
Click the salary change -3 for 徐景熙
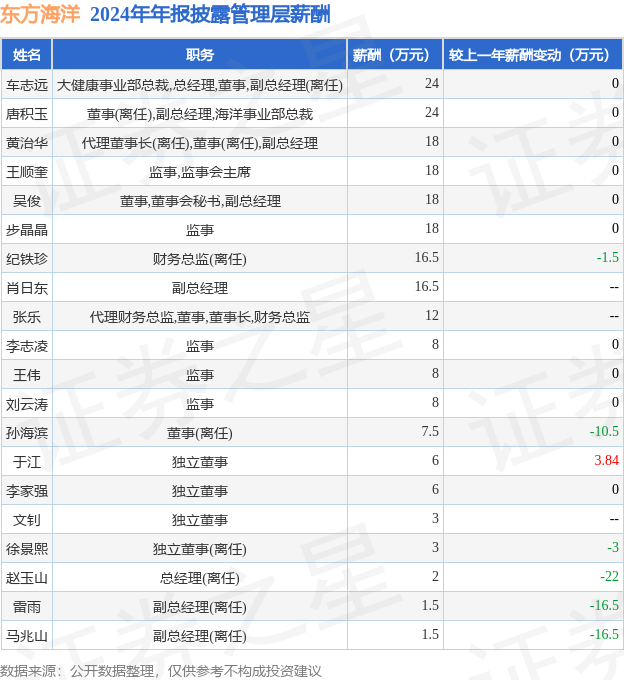pos(613,547)
